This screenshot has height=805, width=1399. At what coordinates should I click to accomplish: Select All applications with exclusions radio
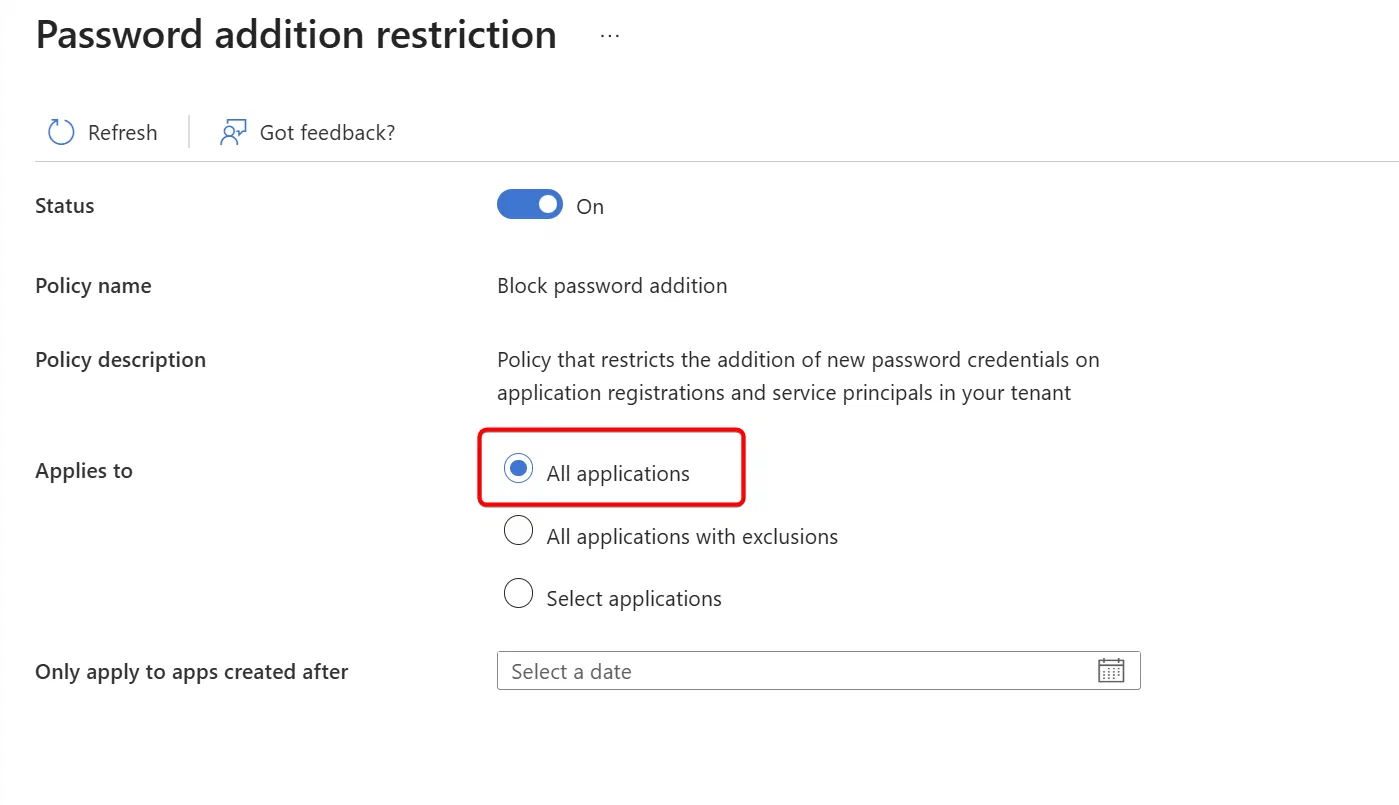(x=518, y=530)
